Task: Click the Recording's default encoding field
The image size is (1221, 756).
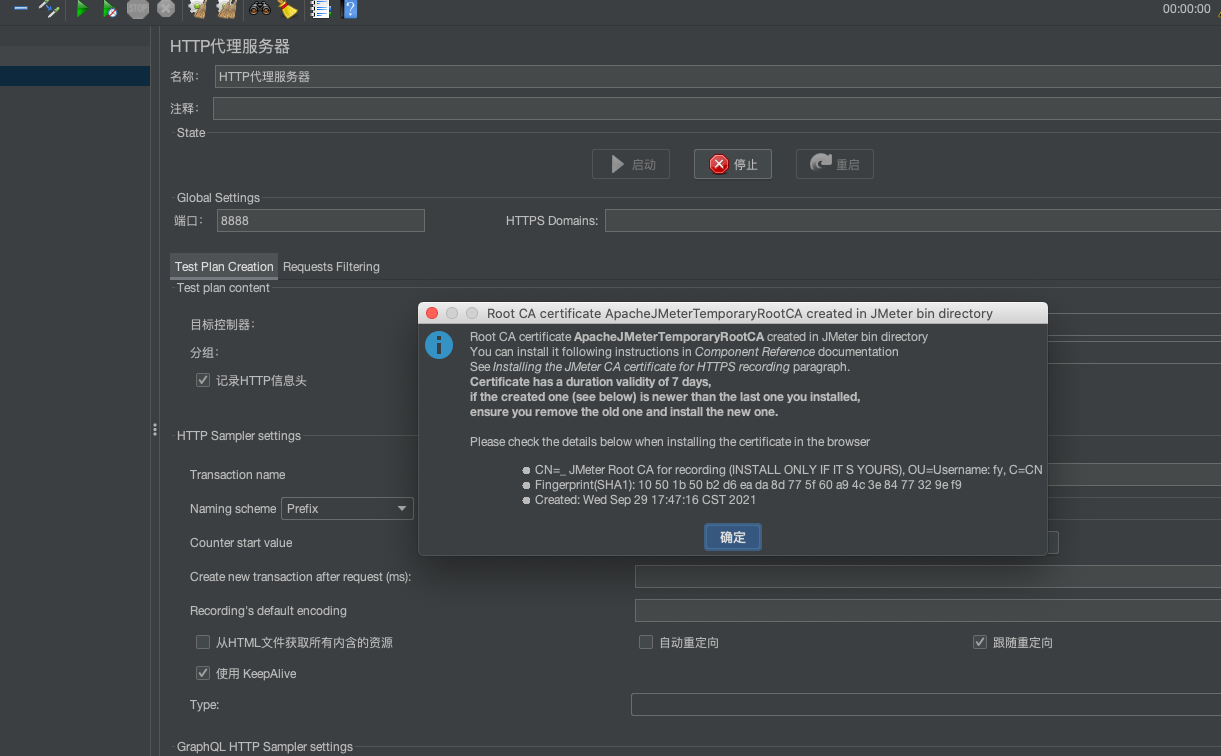Action: [928, 611]
